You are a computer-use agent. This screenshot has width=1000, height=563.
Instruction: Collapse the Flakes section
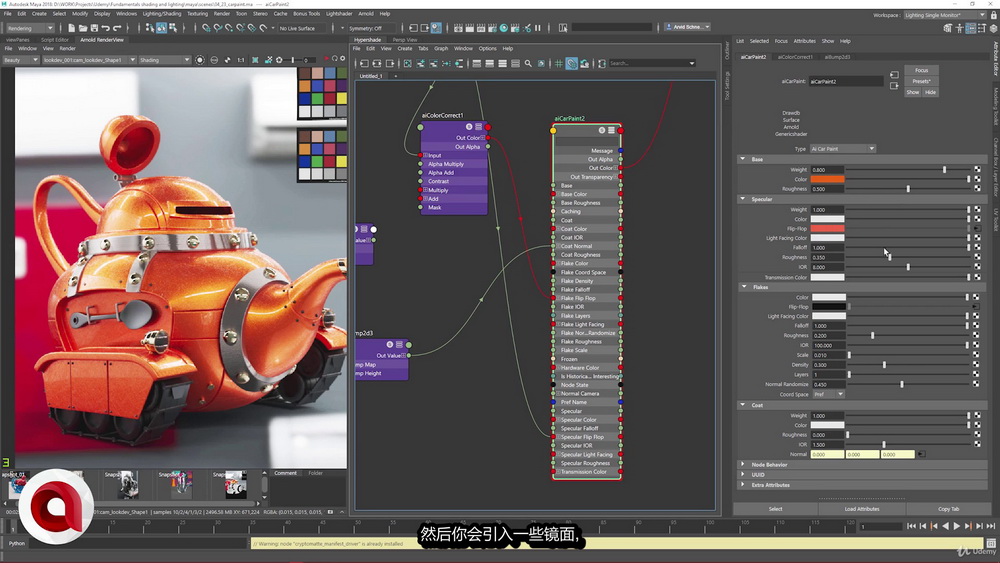(744, 287)
